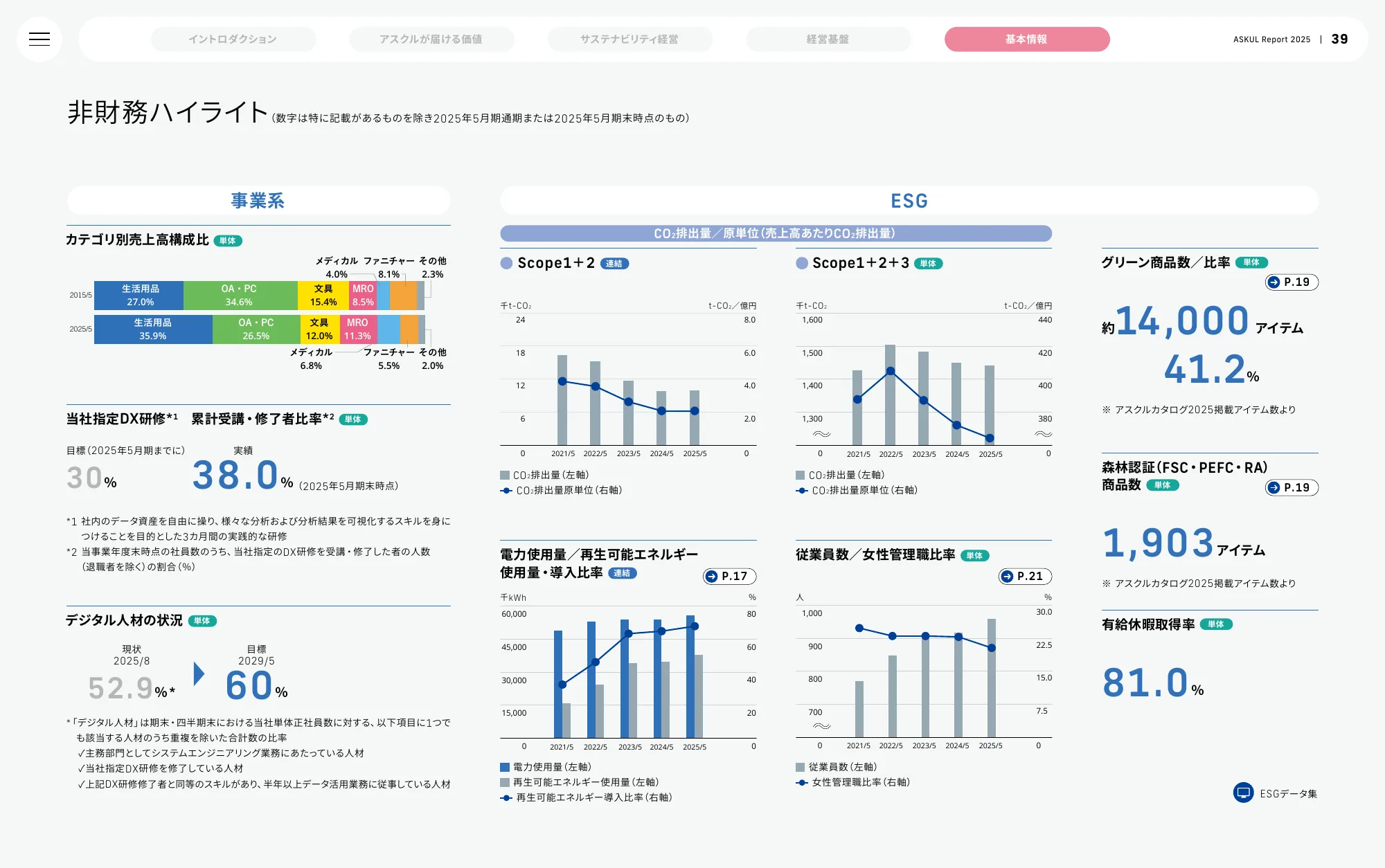Click the 再生可能エネルギー導入比率 legend entry
Viewport: 1385px width, 868px height.
click(586, 797)
